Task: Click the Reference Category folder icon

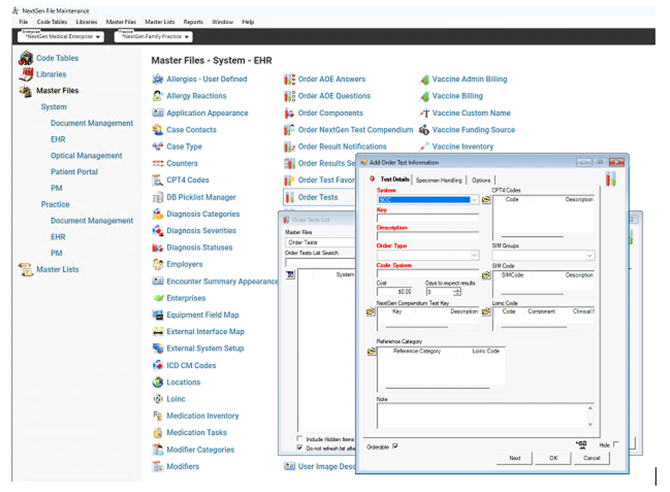Action: coord(371,353)
